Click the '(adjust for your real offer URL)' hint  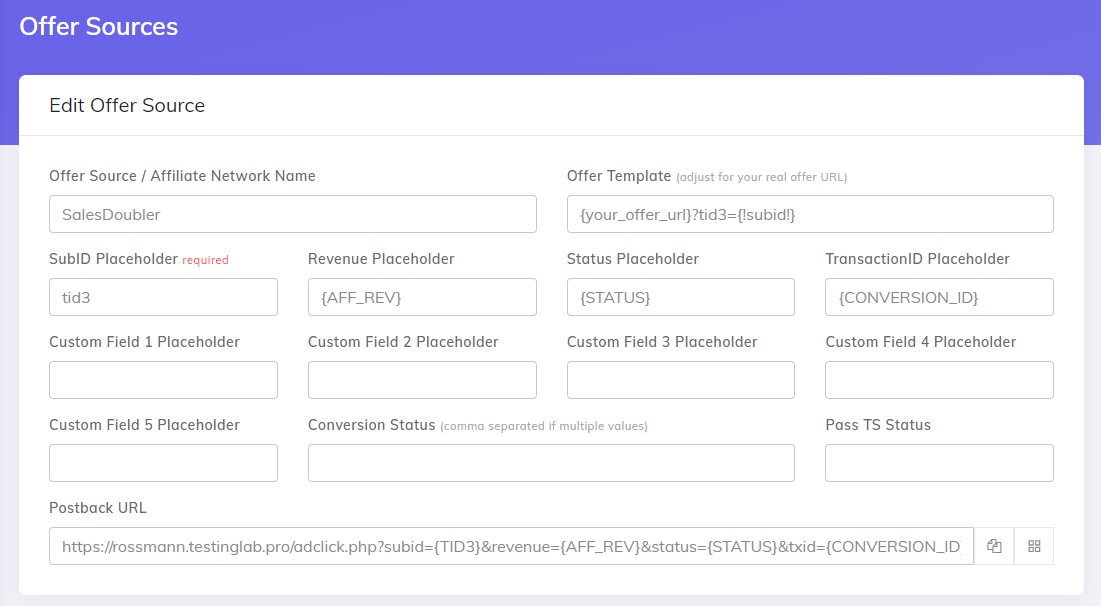pos(762,177)
